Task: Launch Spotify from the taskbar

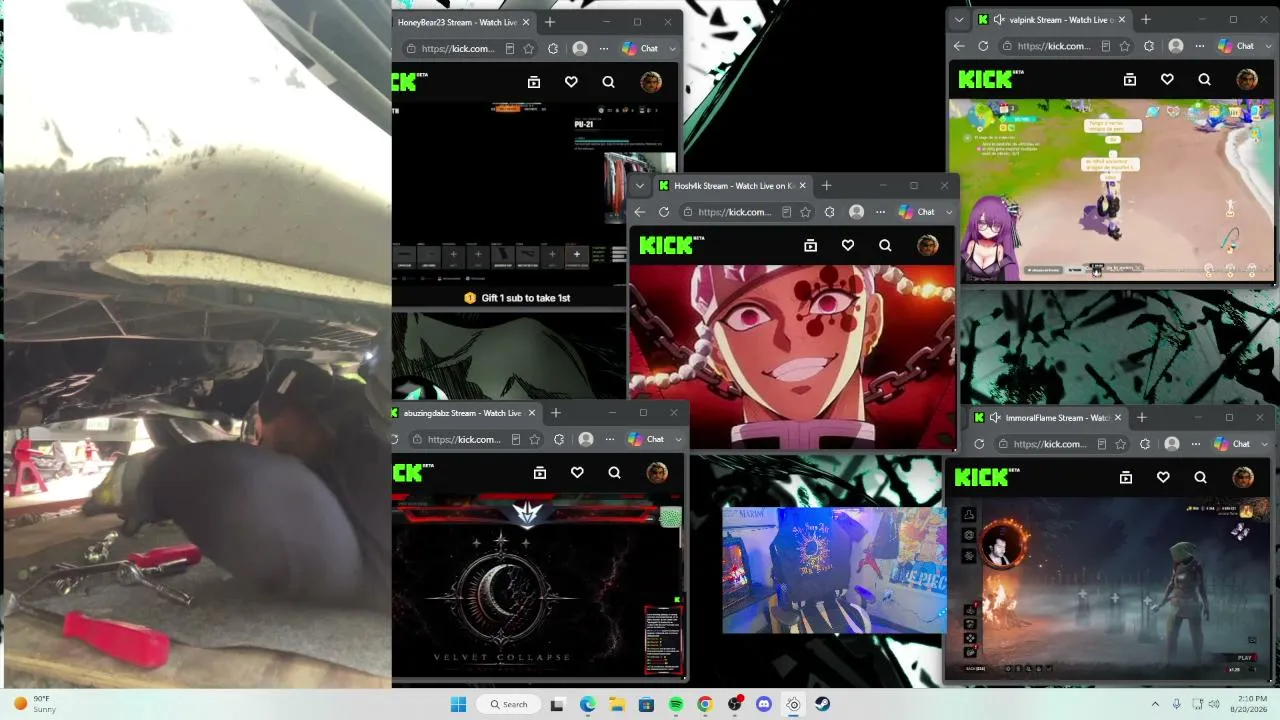Action: click(x=676, y=704)
